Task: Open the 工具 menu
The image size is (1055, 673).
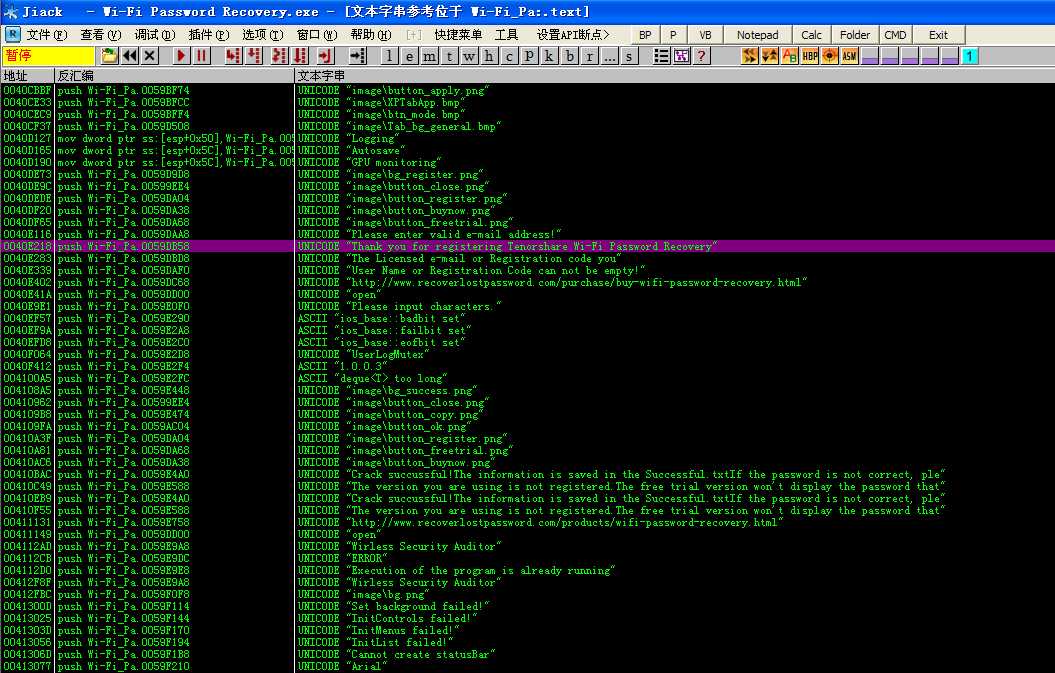Action: [507, 34]
